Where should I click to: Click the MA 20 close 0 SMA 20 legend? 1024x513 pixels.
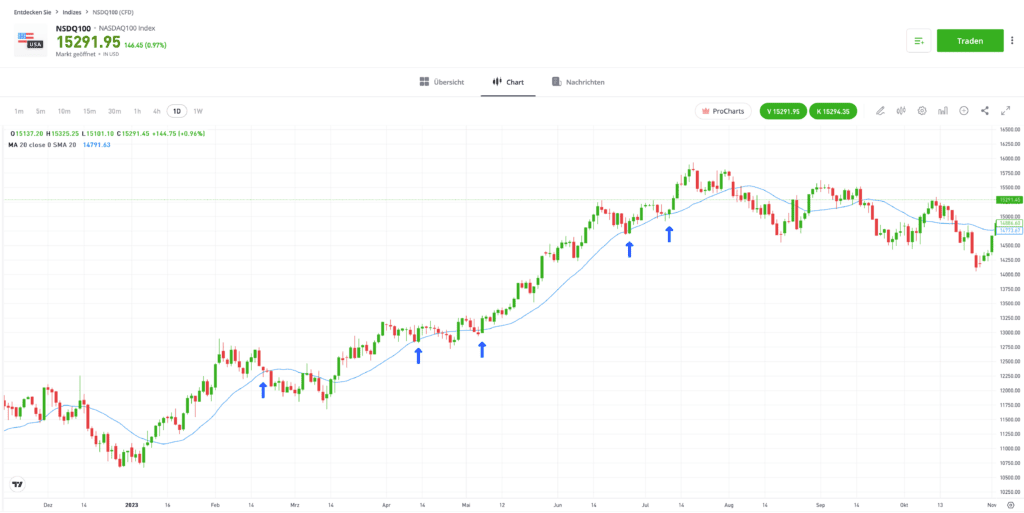[43, 144]
